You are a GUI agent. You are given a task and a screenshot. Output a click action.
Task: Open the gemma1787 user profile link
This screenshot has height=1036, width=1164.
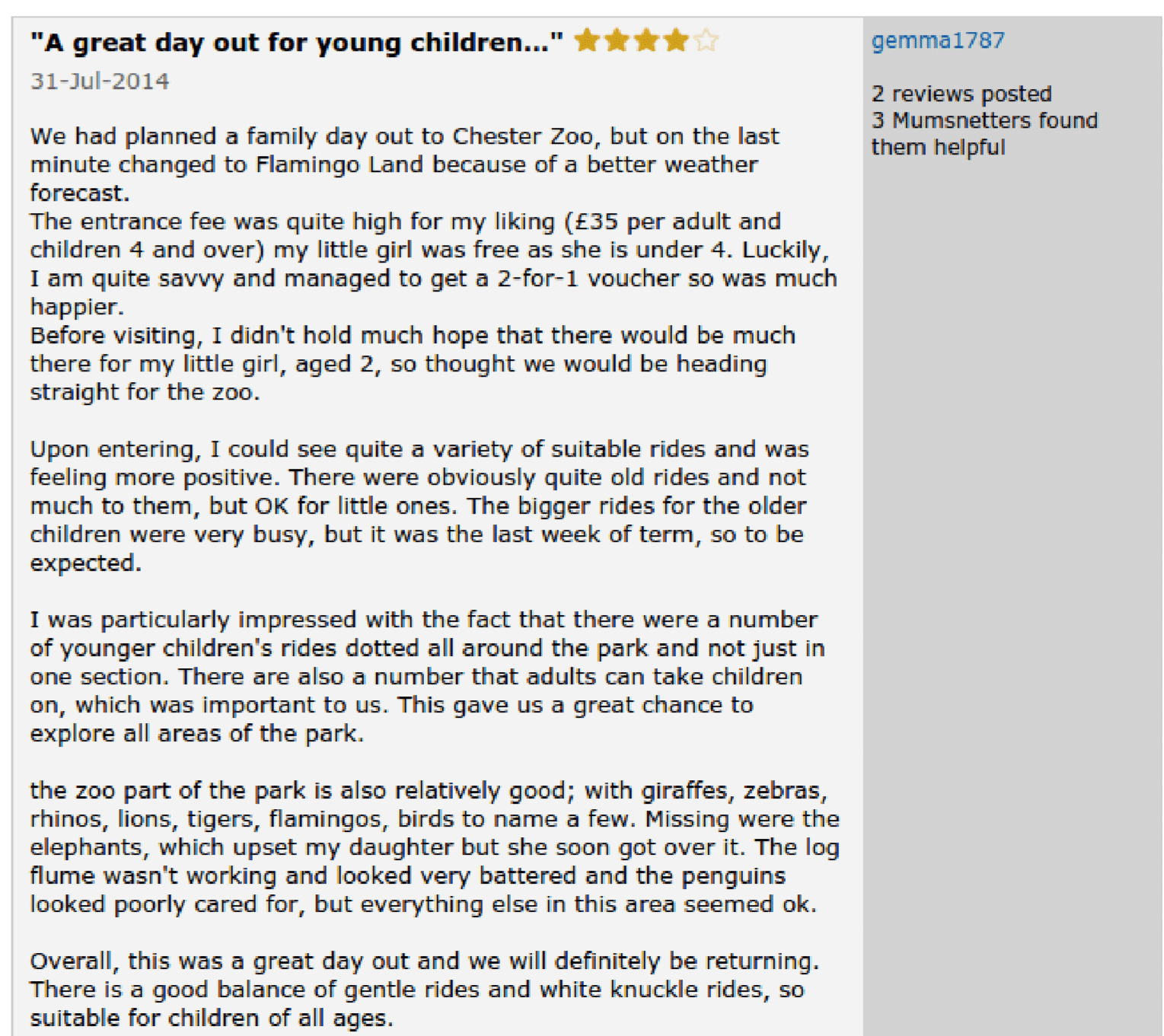click(x=938, y=40)
